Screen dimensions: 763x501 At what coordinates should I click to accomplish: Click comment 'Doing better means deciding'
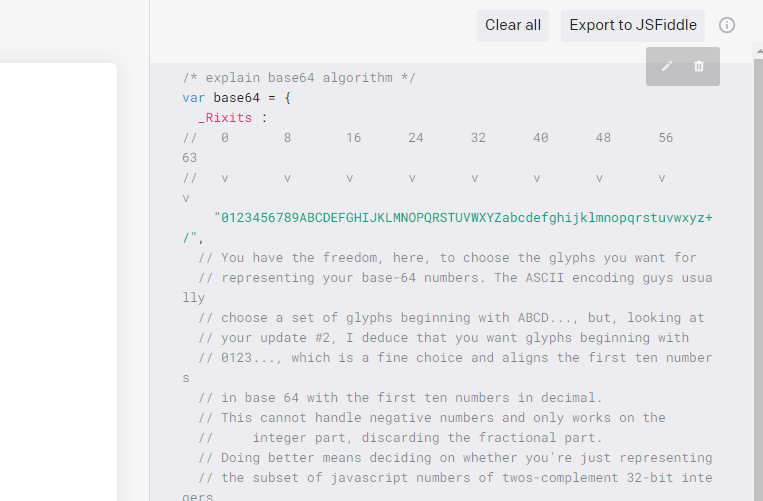coord(455,458)
